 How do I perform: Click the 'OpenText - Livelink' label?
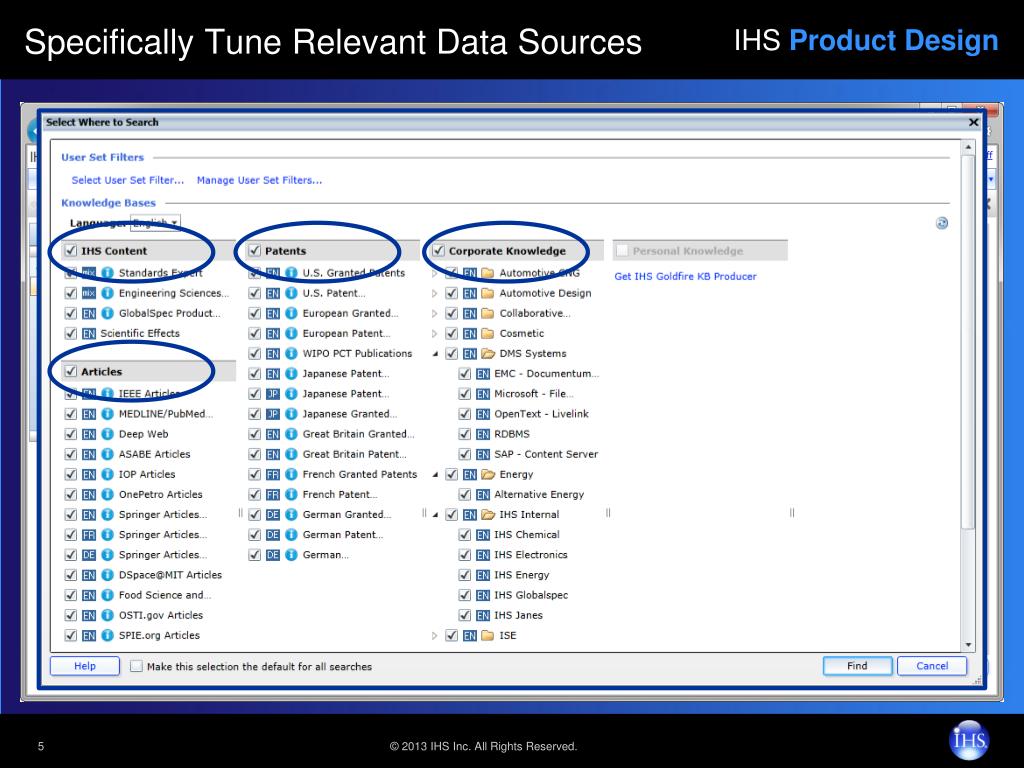[541, 414]
